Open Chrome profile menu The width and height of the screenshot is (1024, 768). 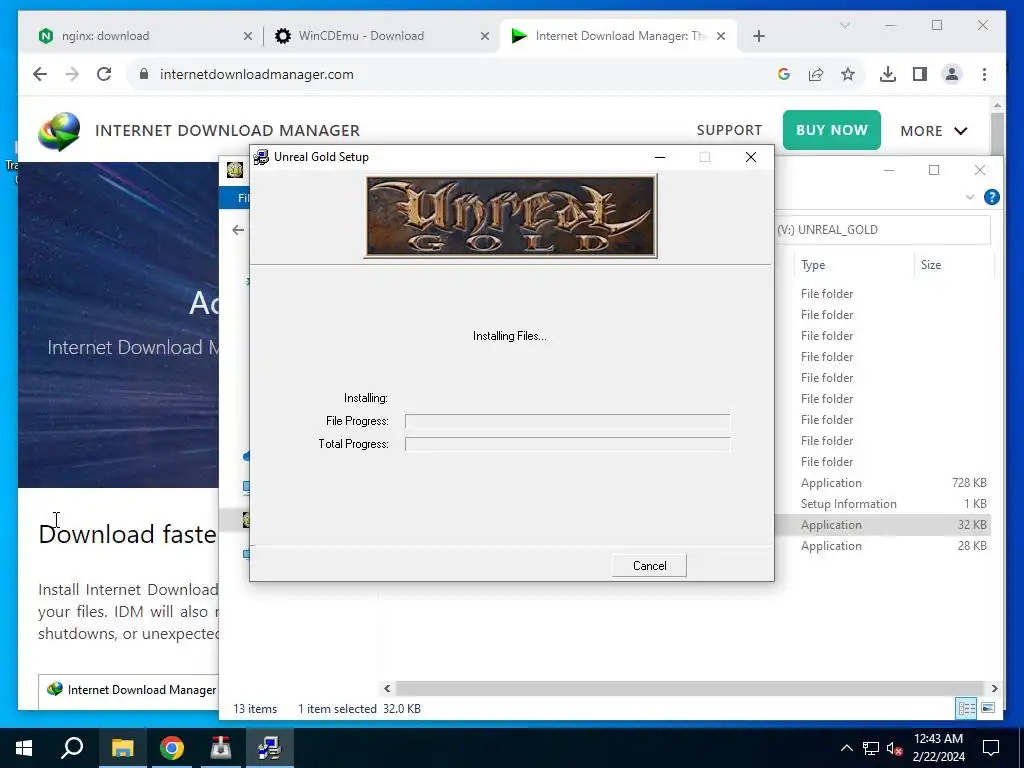click(x=952, y=74)
